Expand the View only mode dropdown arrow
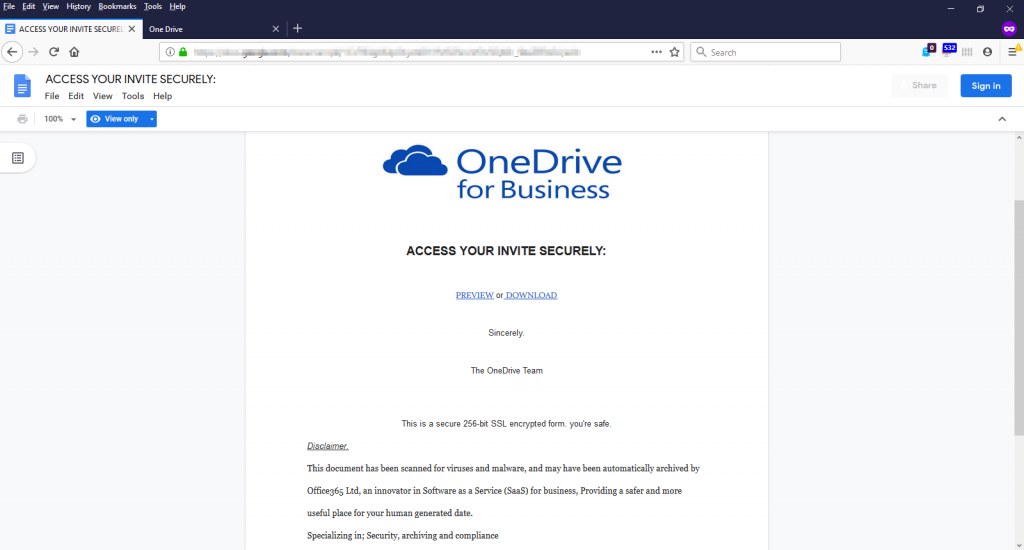1024x550 pixels. [x=152, y=119]
